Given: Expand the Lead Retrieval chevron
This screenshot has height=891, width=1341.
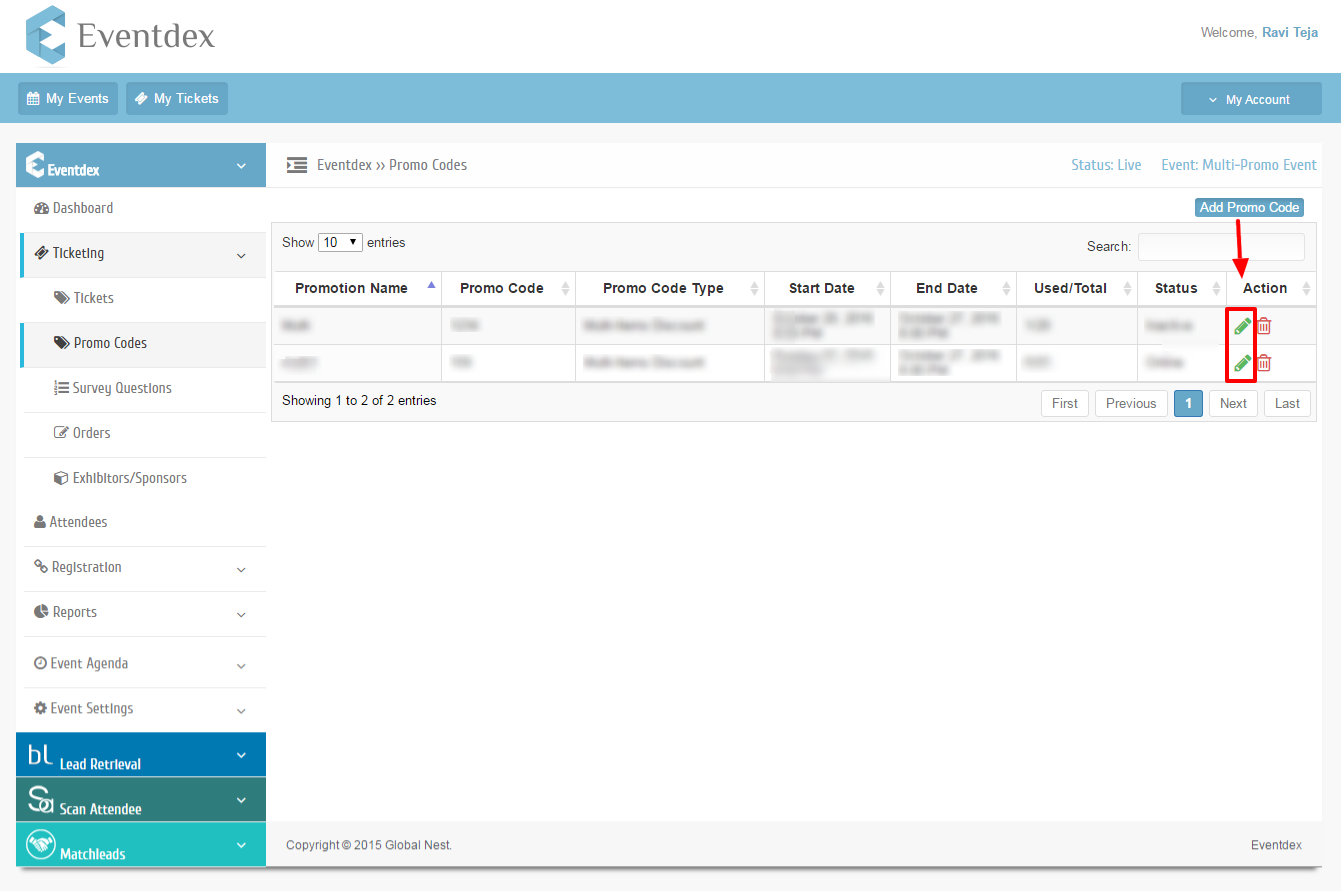Looking at the screenshot, I should tap(241, 755).
